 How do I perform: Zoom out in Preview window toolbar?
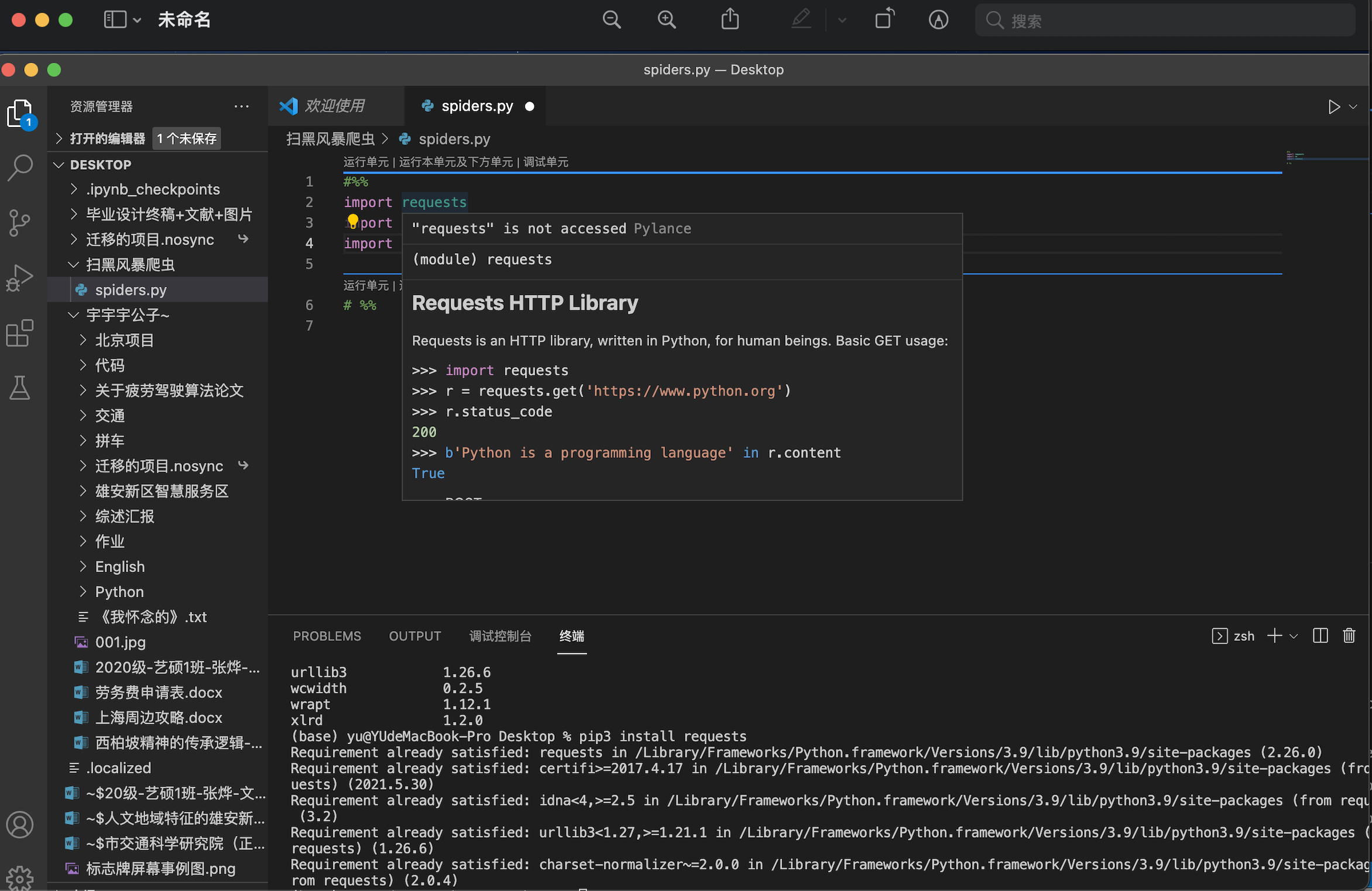tap(612, 20)
